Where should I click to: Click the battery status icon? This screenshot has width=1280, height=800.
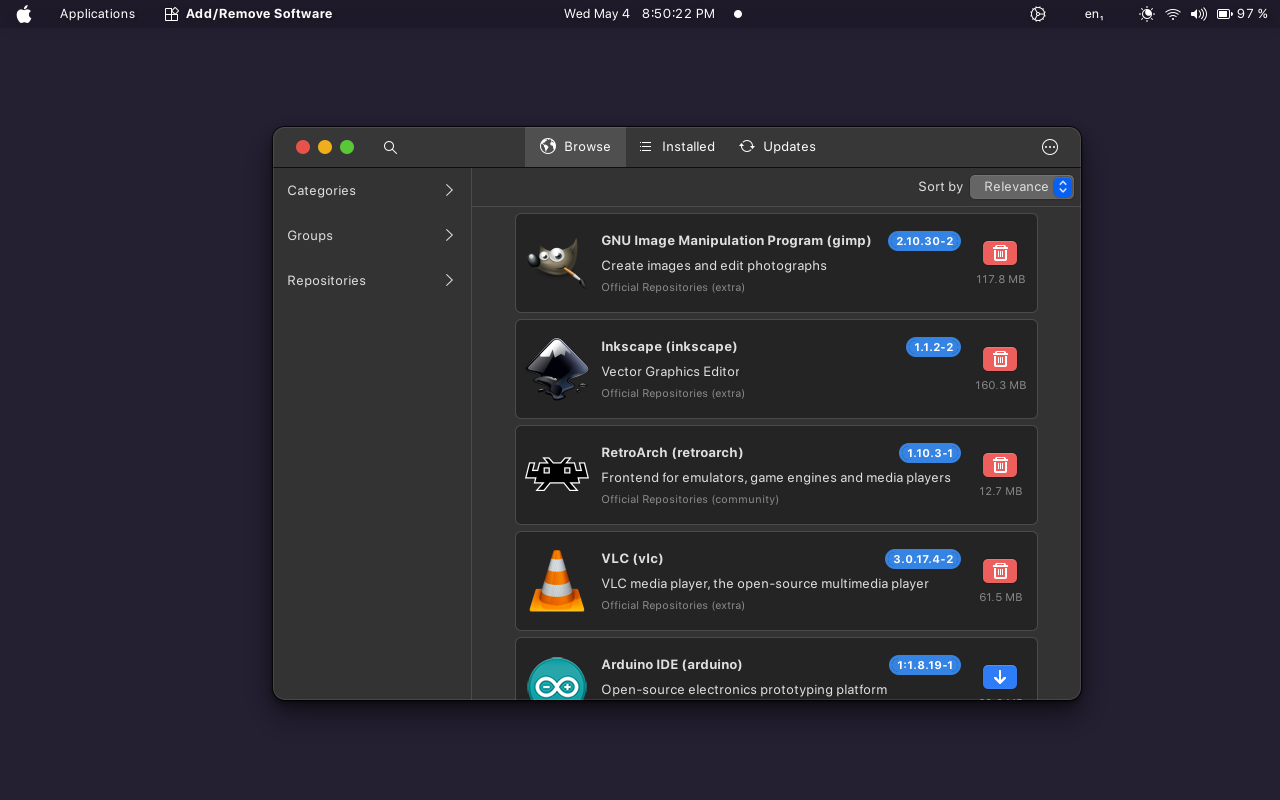[1224, 14]
